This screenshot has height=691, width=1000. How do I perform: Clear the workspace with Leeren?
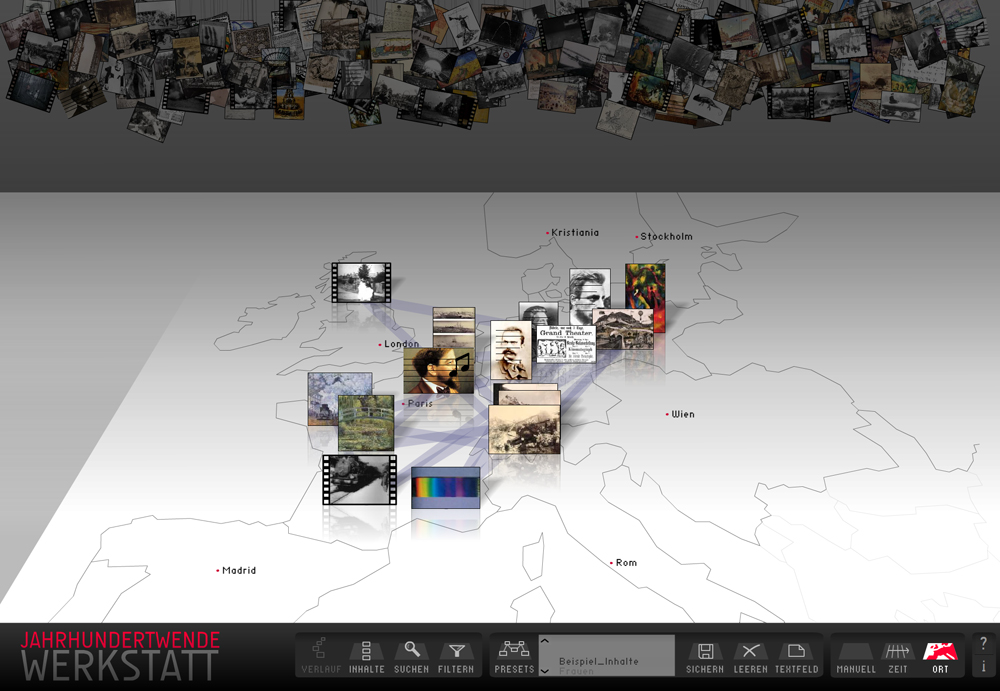(750, 658)
